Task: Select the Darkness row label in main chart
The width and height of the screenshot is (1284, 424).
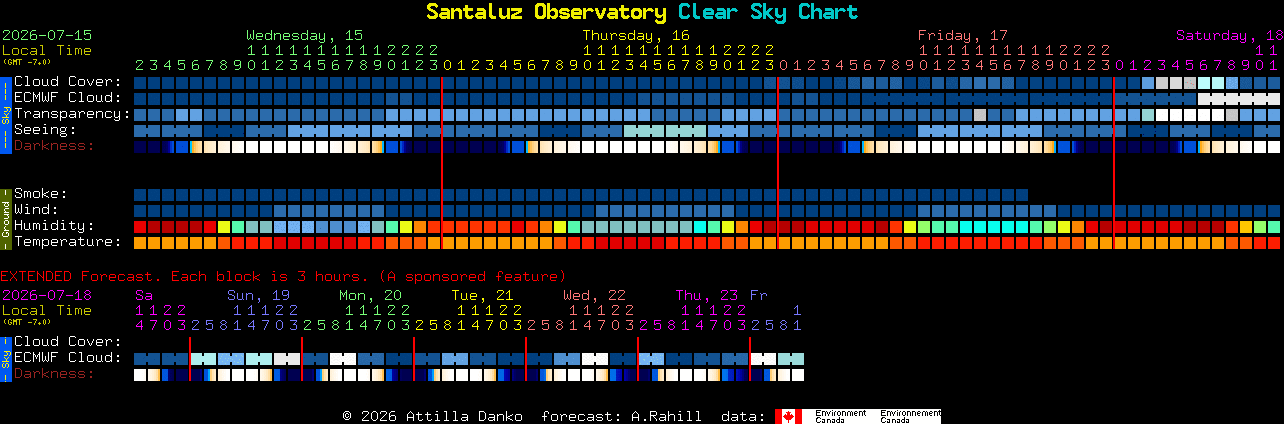Action: (54, 145)
